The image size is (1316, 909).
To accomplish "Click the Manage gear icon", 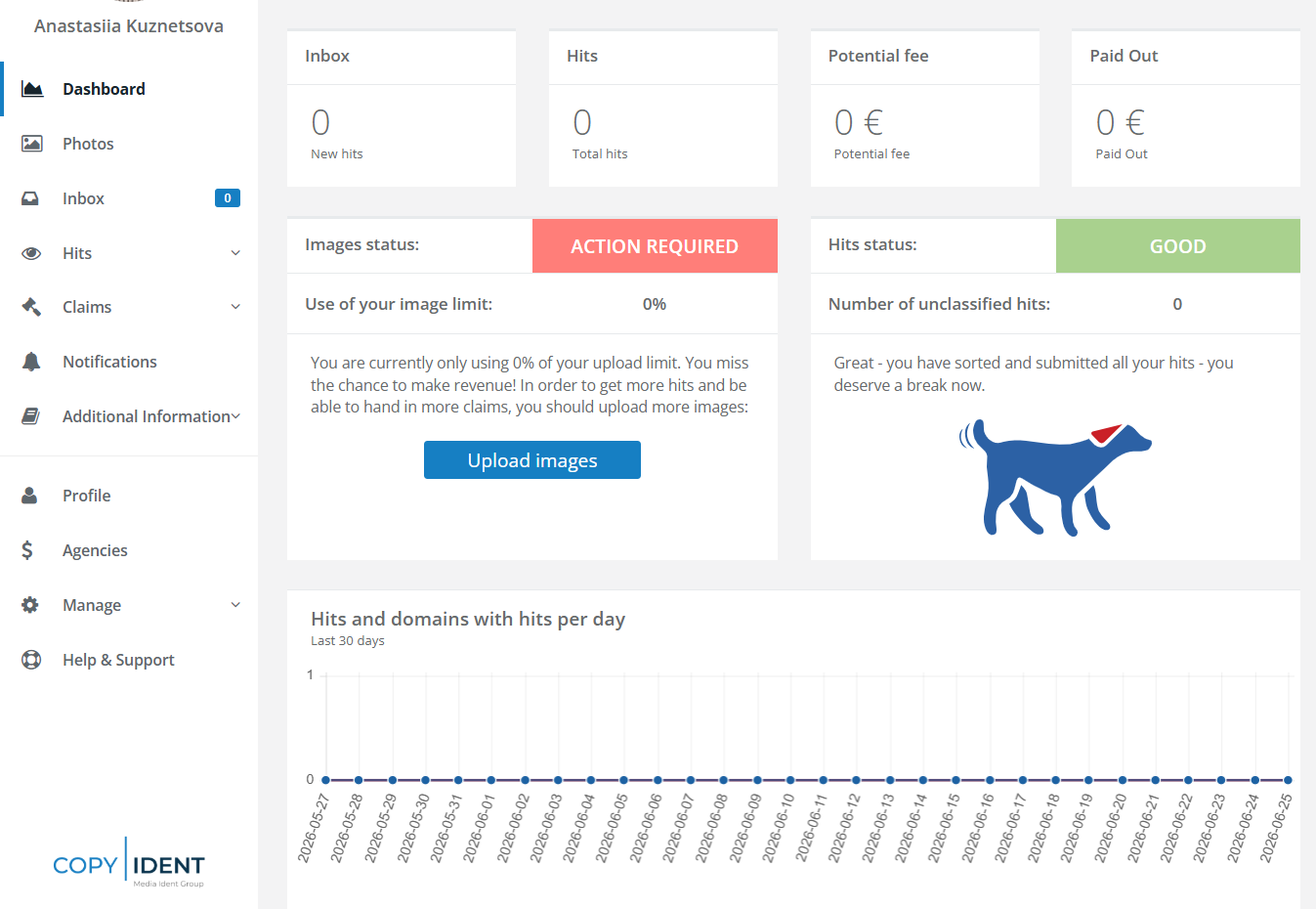I will [30, 605].
